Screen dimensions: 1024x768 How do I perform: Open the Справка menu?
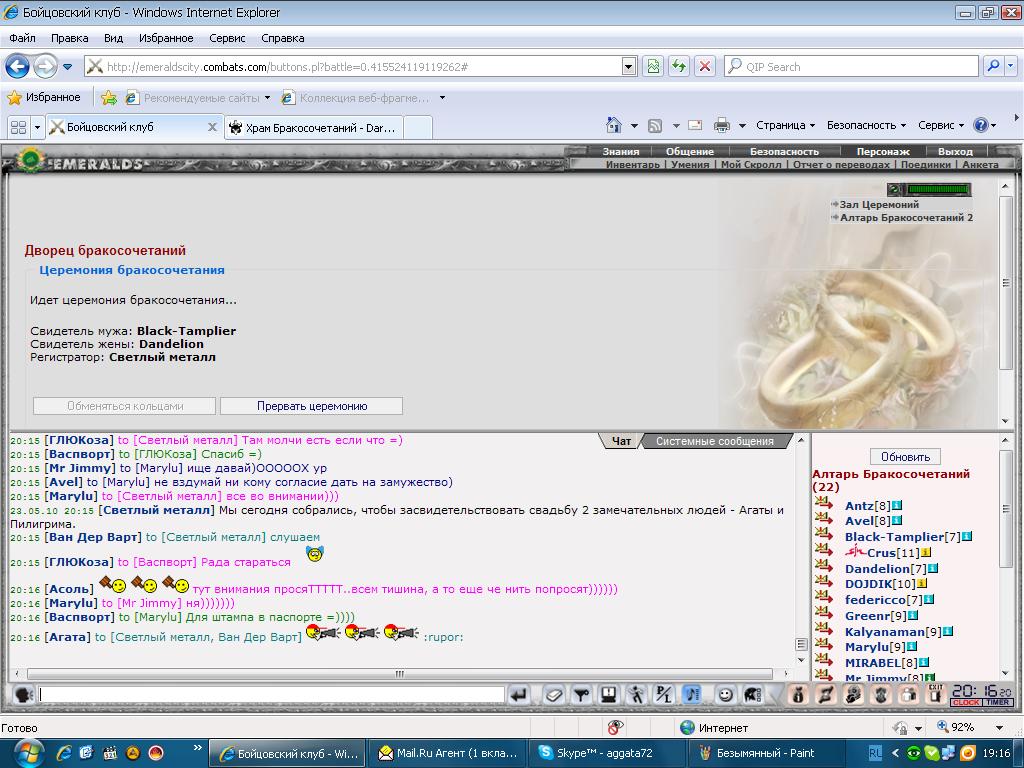[x=283, y=38]
